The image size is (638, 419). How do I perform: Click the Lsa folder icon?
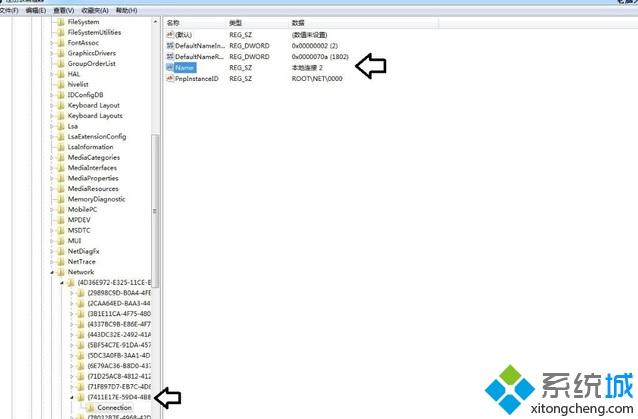61,126
